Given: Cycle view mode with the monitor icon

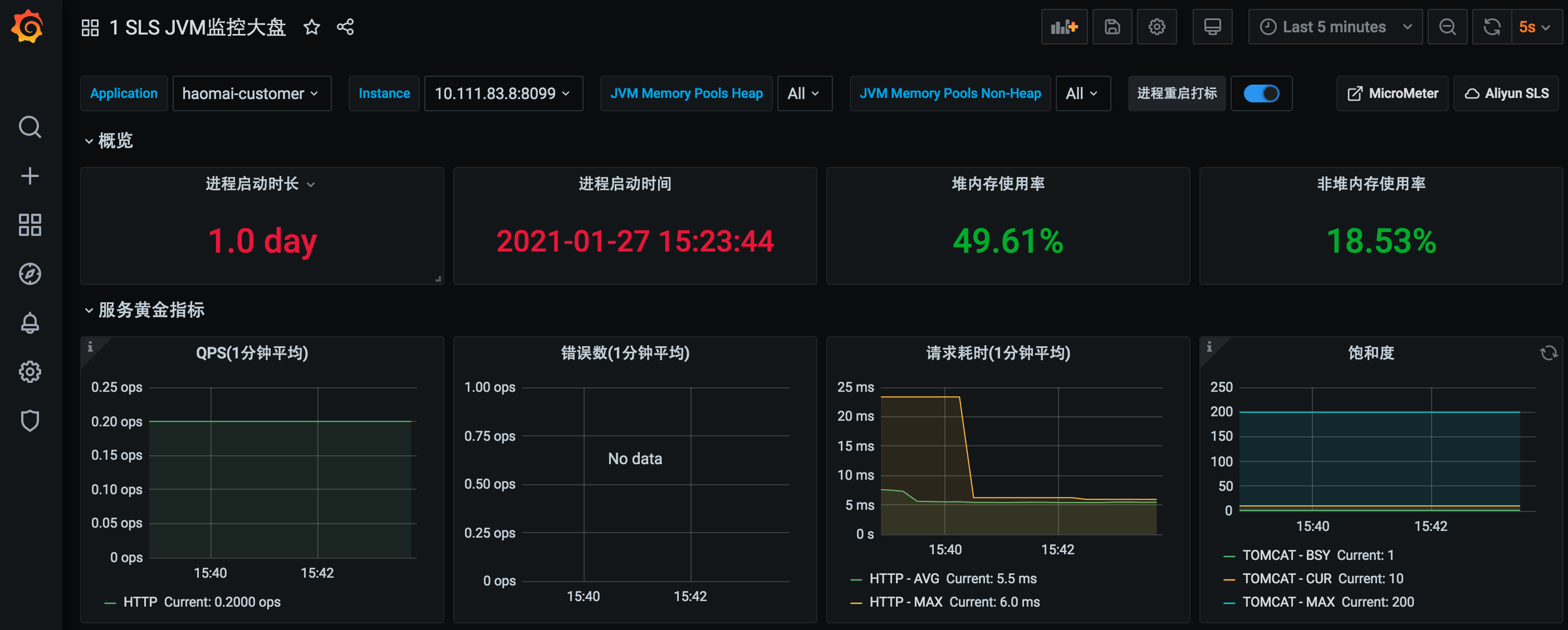Looking at the screenshot, I should click(1213, 27).
